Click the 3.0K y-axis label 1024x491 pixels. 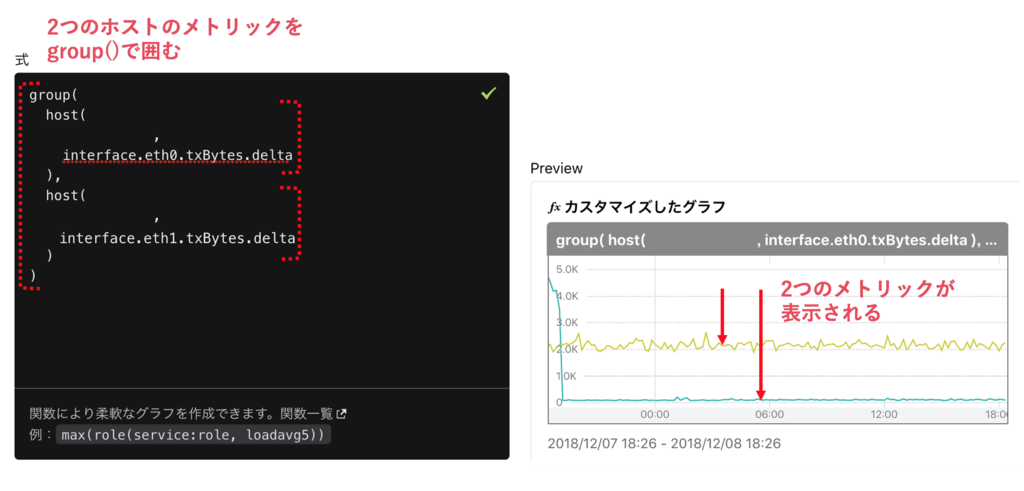[567, 323]
